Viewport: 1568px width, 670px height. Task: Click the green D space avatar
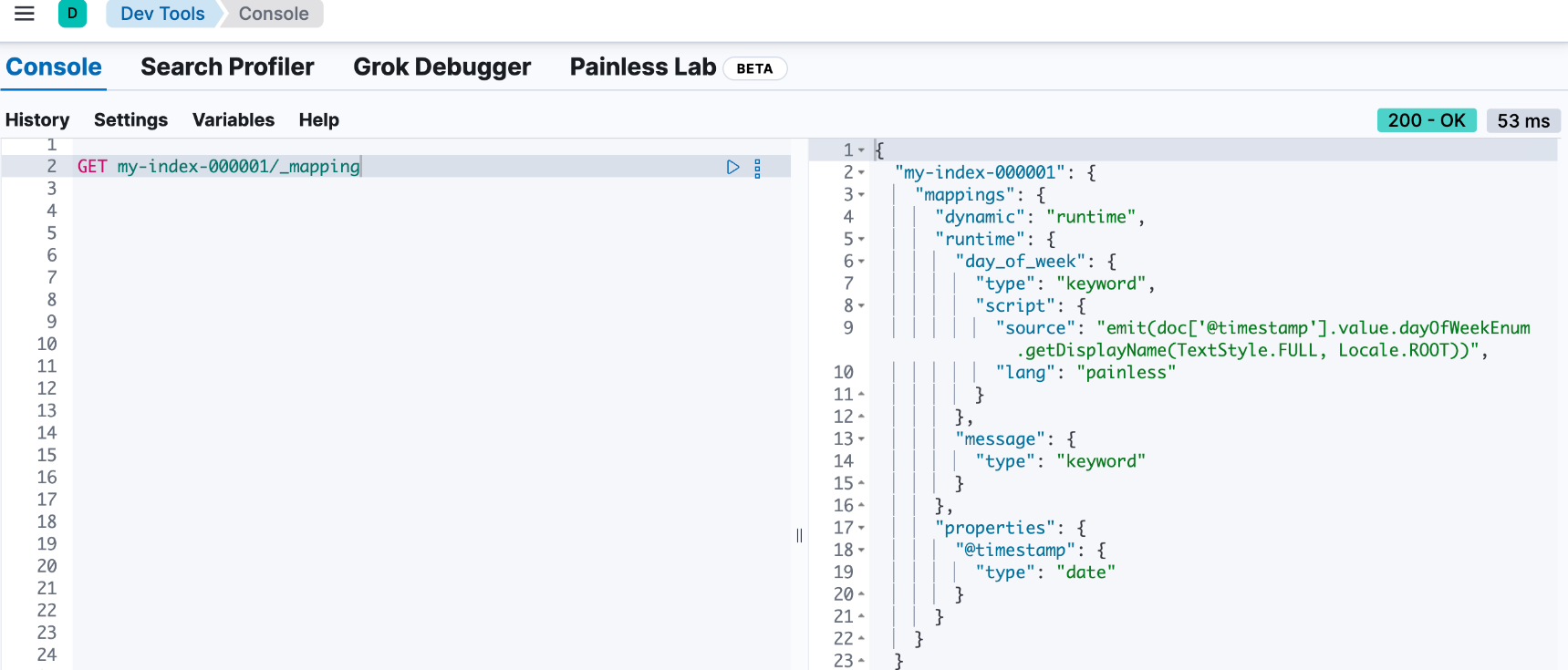click(72, 14)
